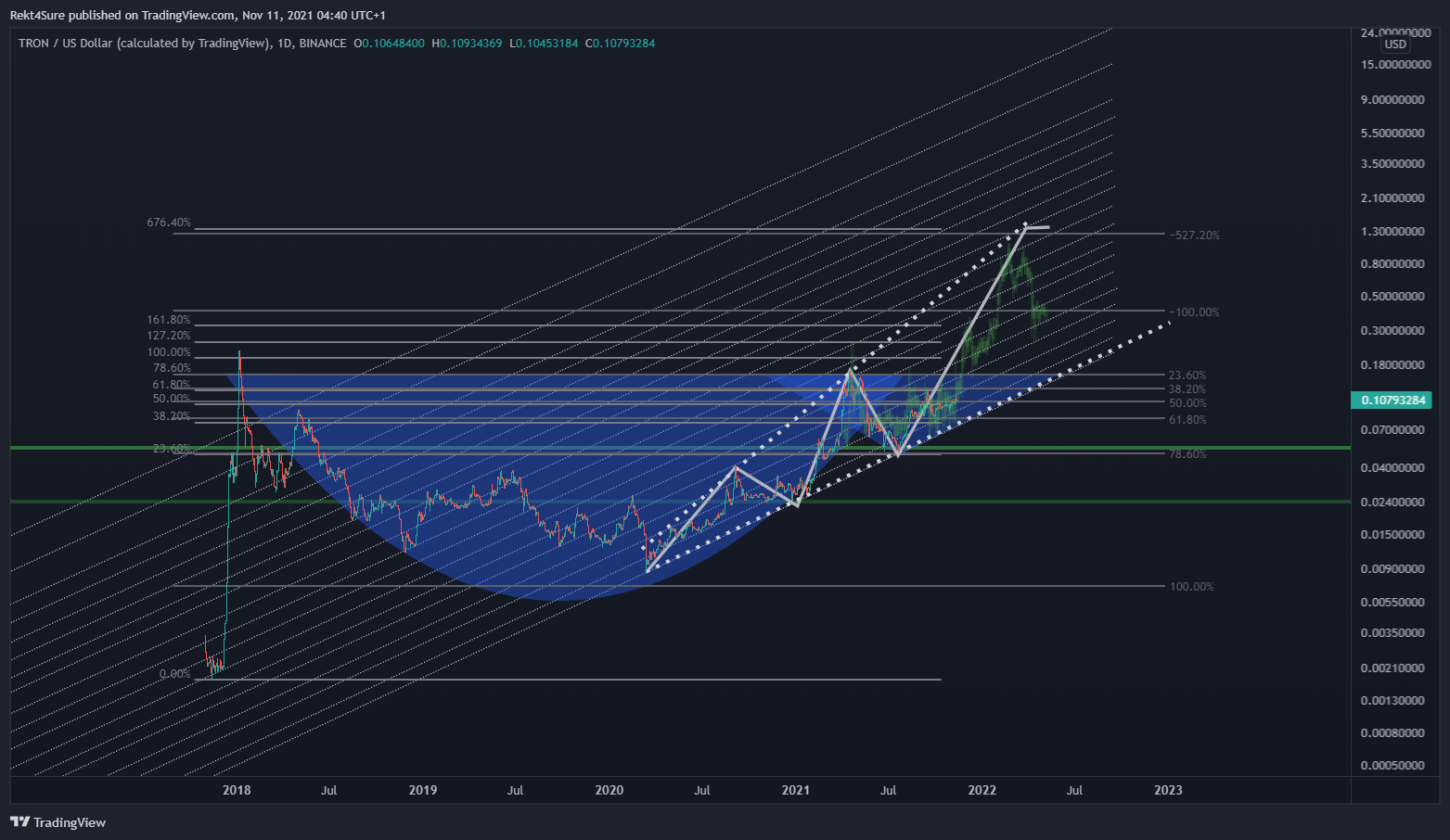
Task: Click the 2.10000000 price axis label
Action: [1392, 198]
